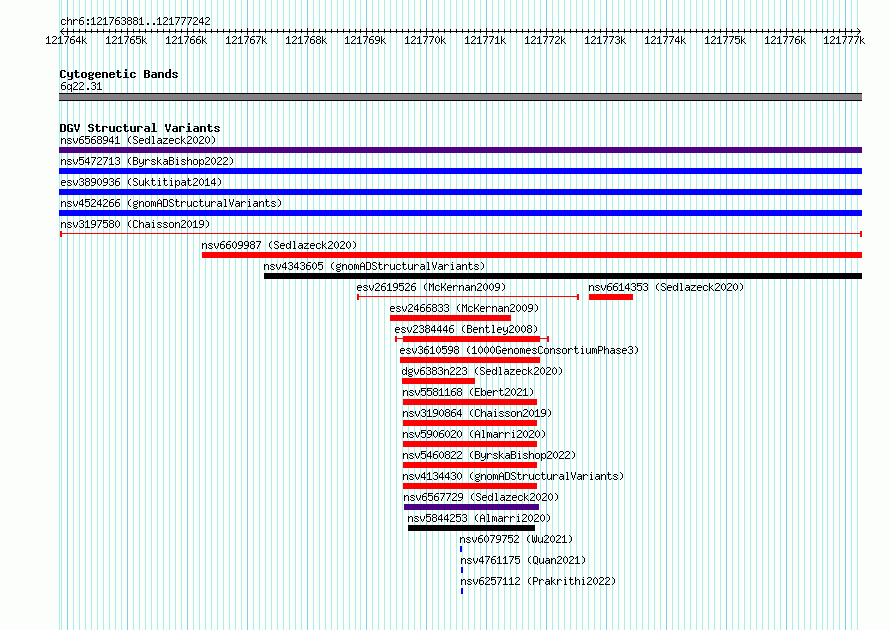Click the short red bar under nsv6614353

tap(611, 297)
